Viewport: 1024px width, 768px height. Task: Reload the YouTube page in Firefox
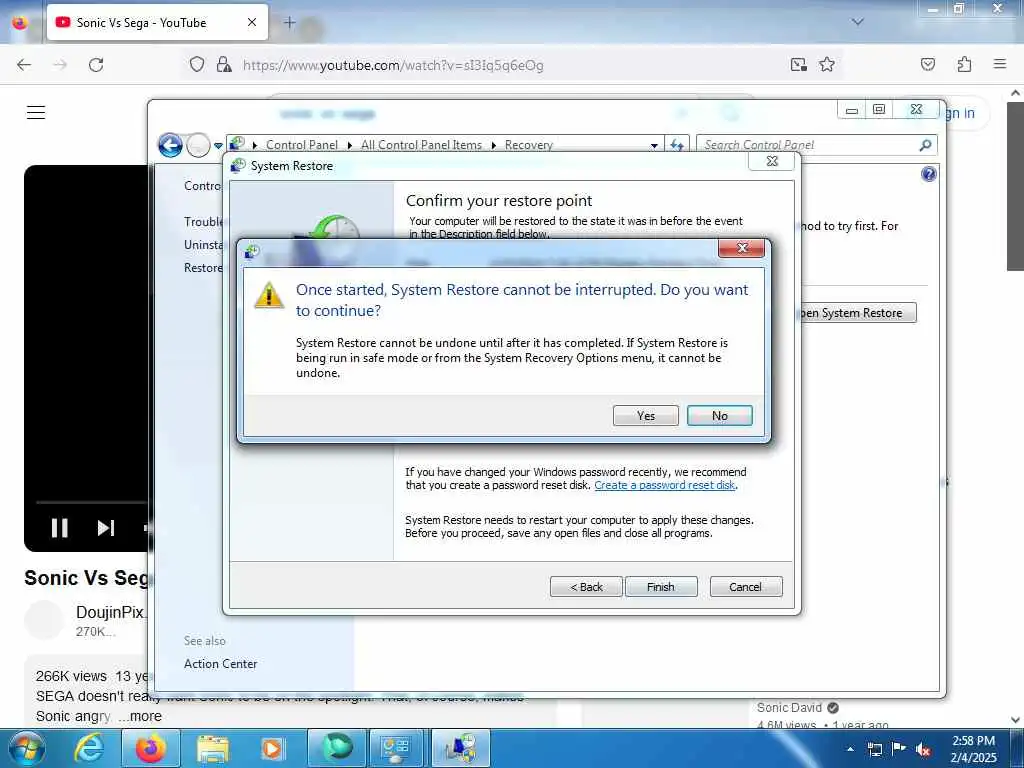tap(96, 65)
